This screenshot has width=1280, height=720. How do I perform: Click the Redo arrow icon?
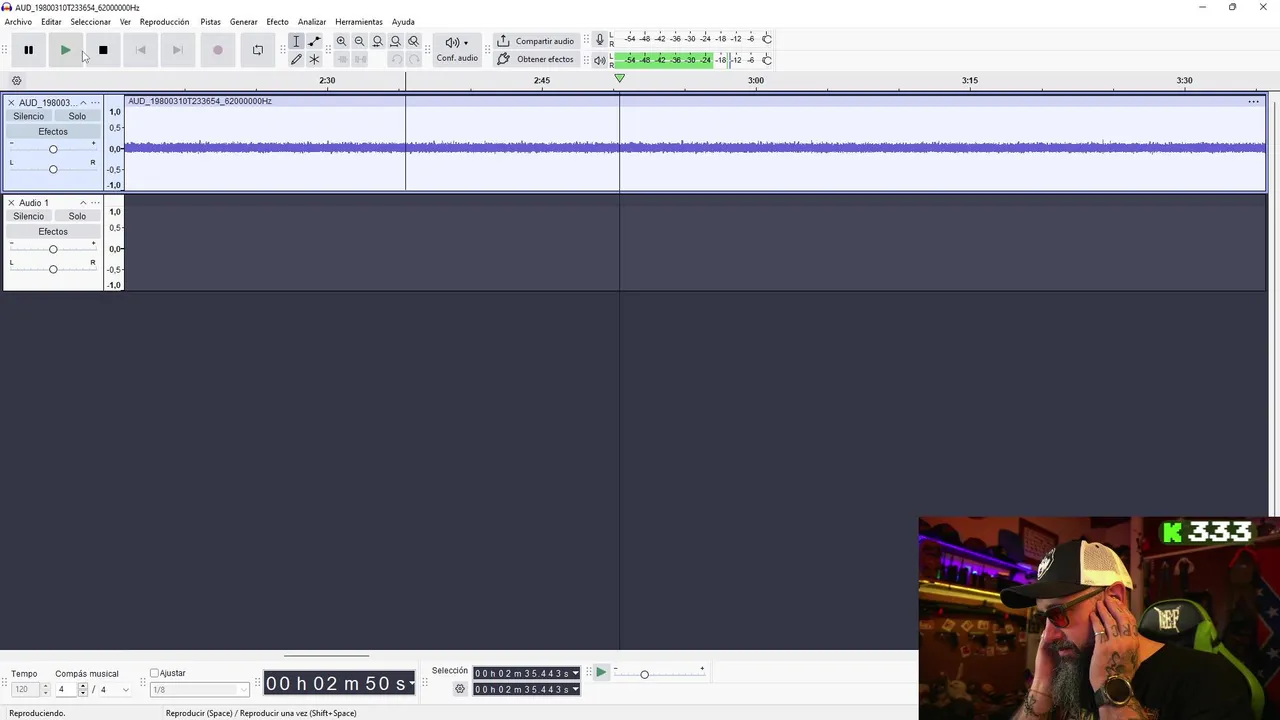point(414,59)
